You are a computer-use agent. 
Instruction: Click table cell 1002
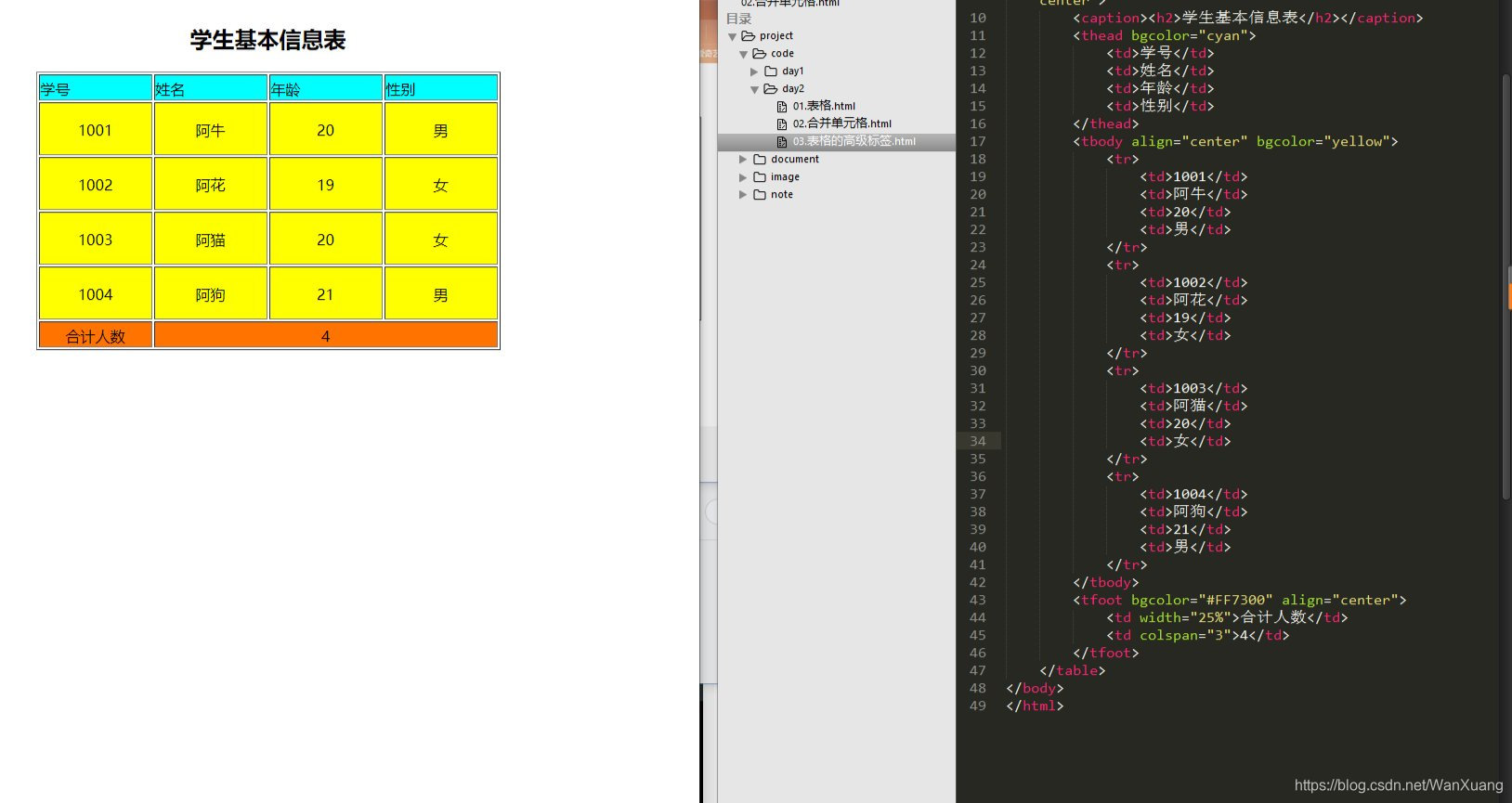point(96,184)
